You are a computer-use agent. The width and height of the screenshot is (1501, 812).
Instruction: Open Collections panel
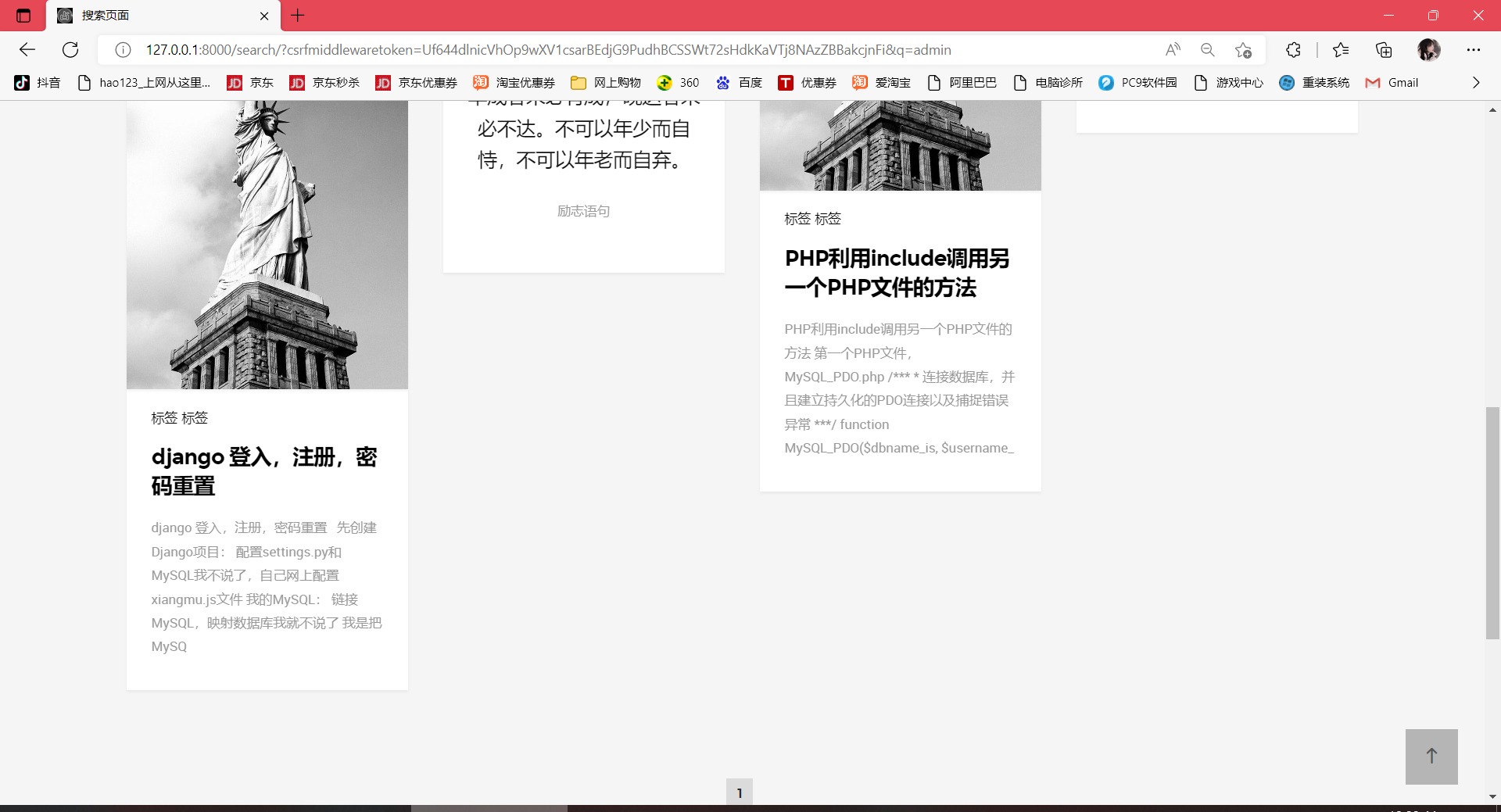coord(1384,50)
